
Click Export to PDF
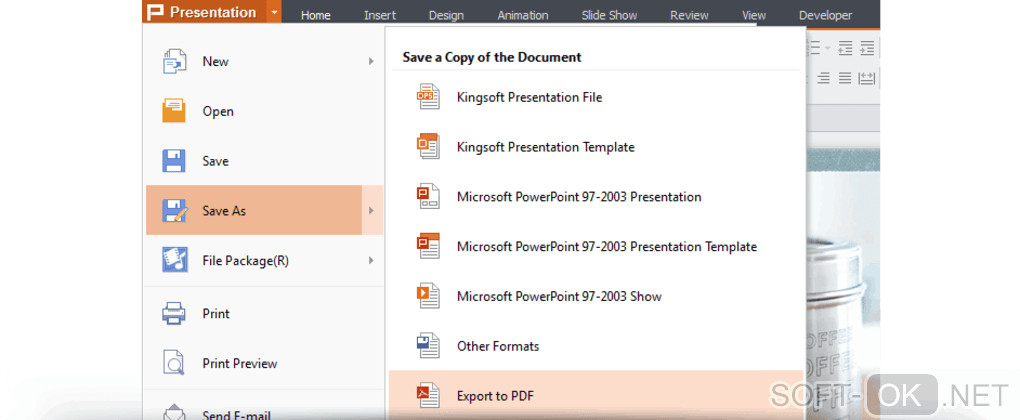(x=495, y=396)
